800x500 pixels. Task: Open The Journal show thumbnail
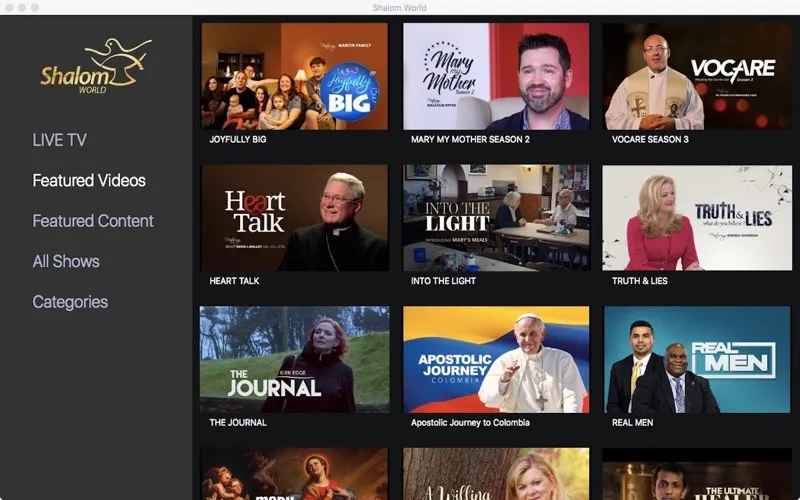[x=294, y=359]
